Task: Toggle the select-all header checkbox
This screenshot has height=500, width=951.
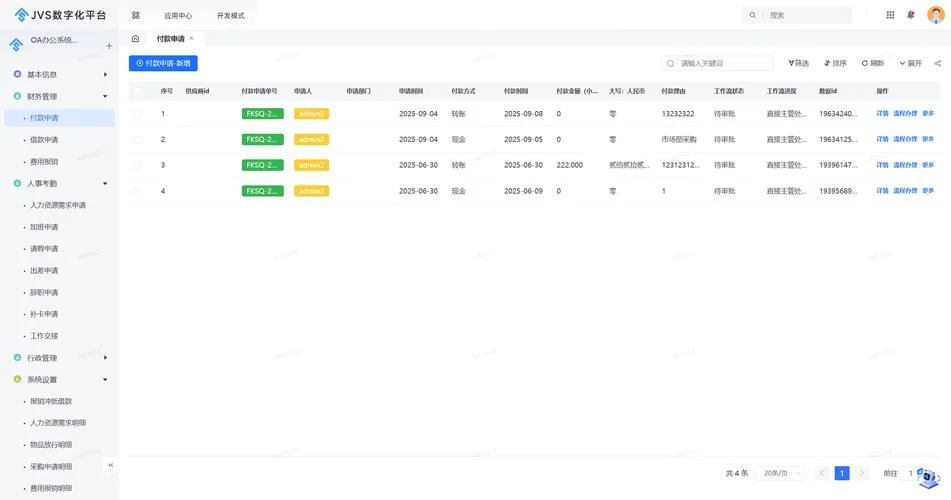Action: point(137,91)
